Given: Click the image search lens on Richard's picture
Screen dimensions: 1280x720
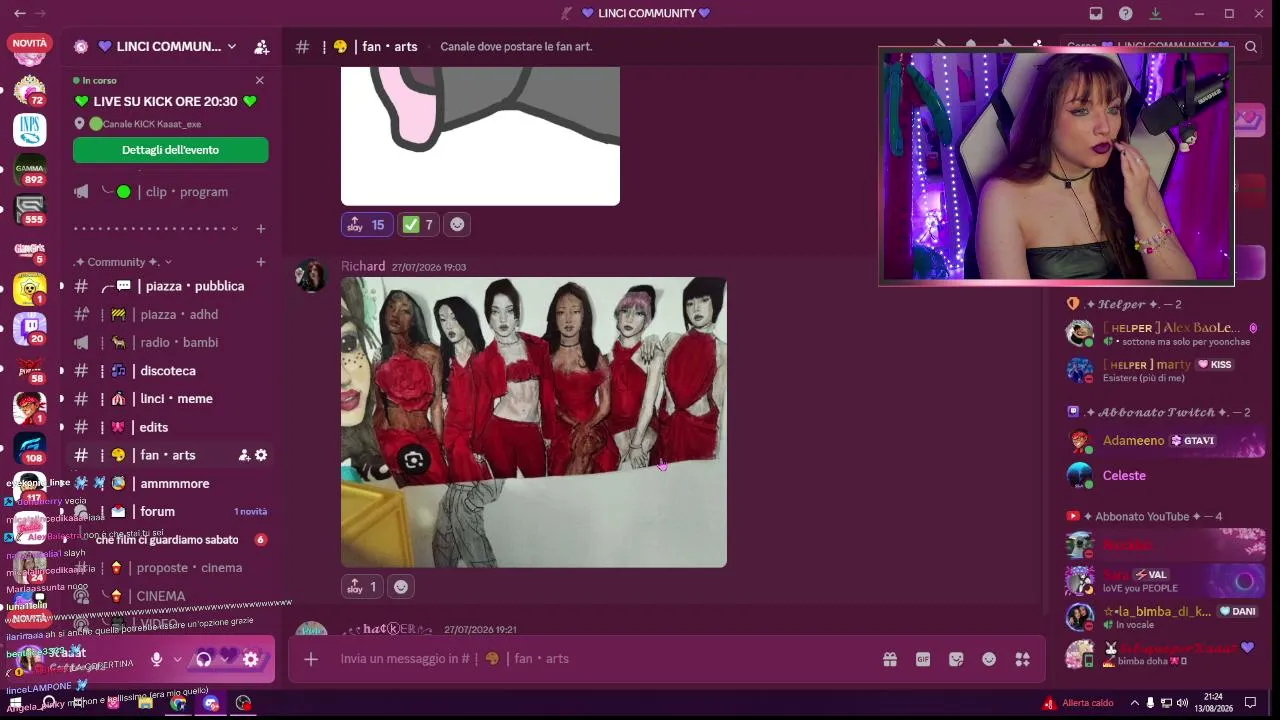Looking at the screenshot, I should tap(414, 460).
